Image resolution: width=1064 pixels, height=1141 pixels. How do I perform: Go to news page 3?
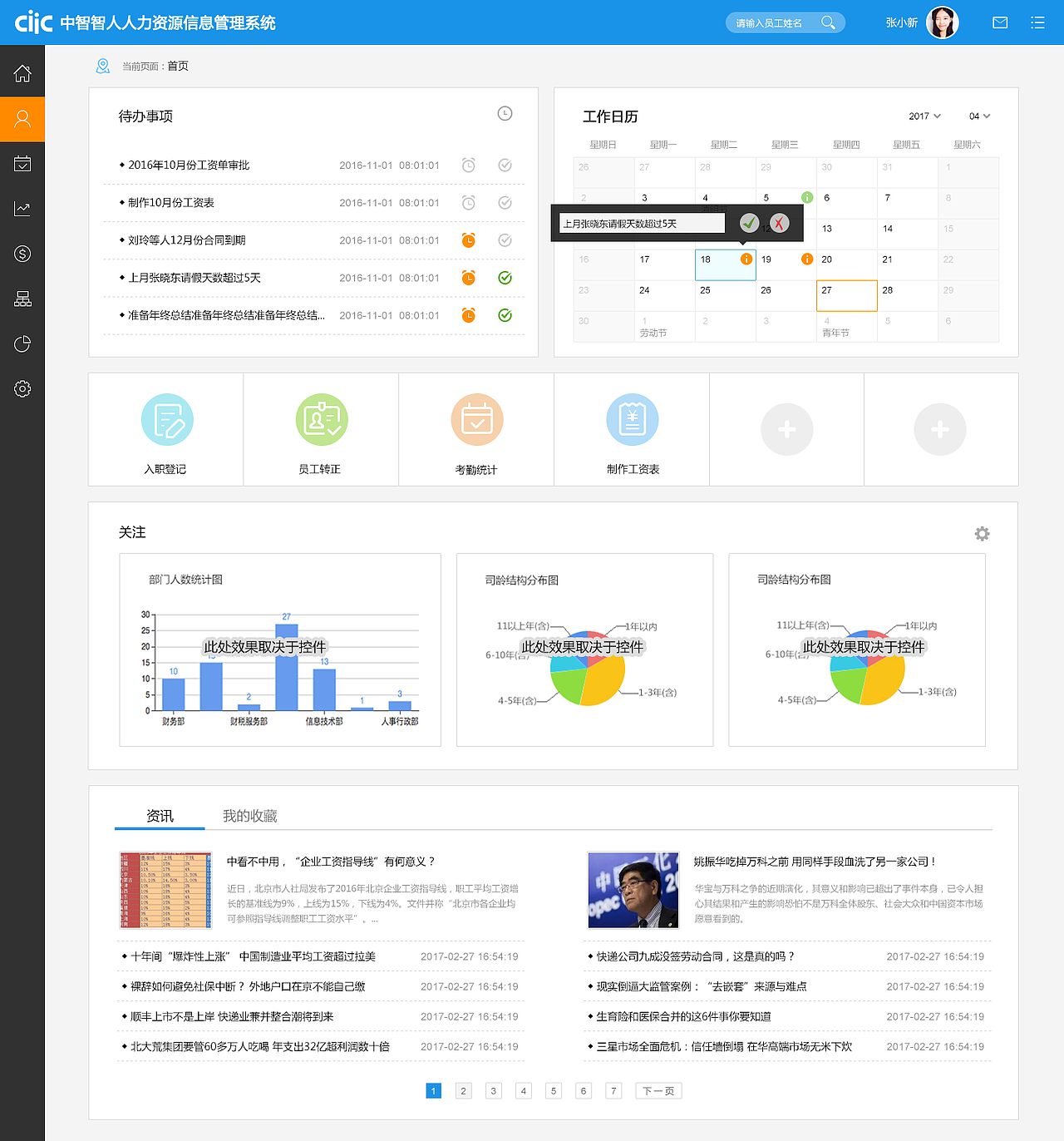494,1091
